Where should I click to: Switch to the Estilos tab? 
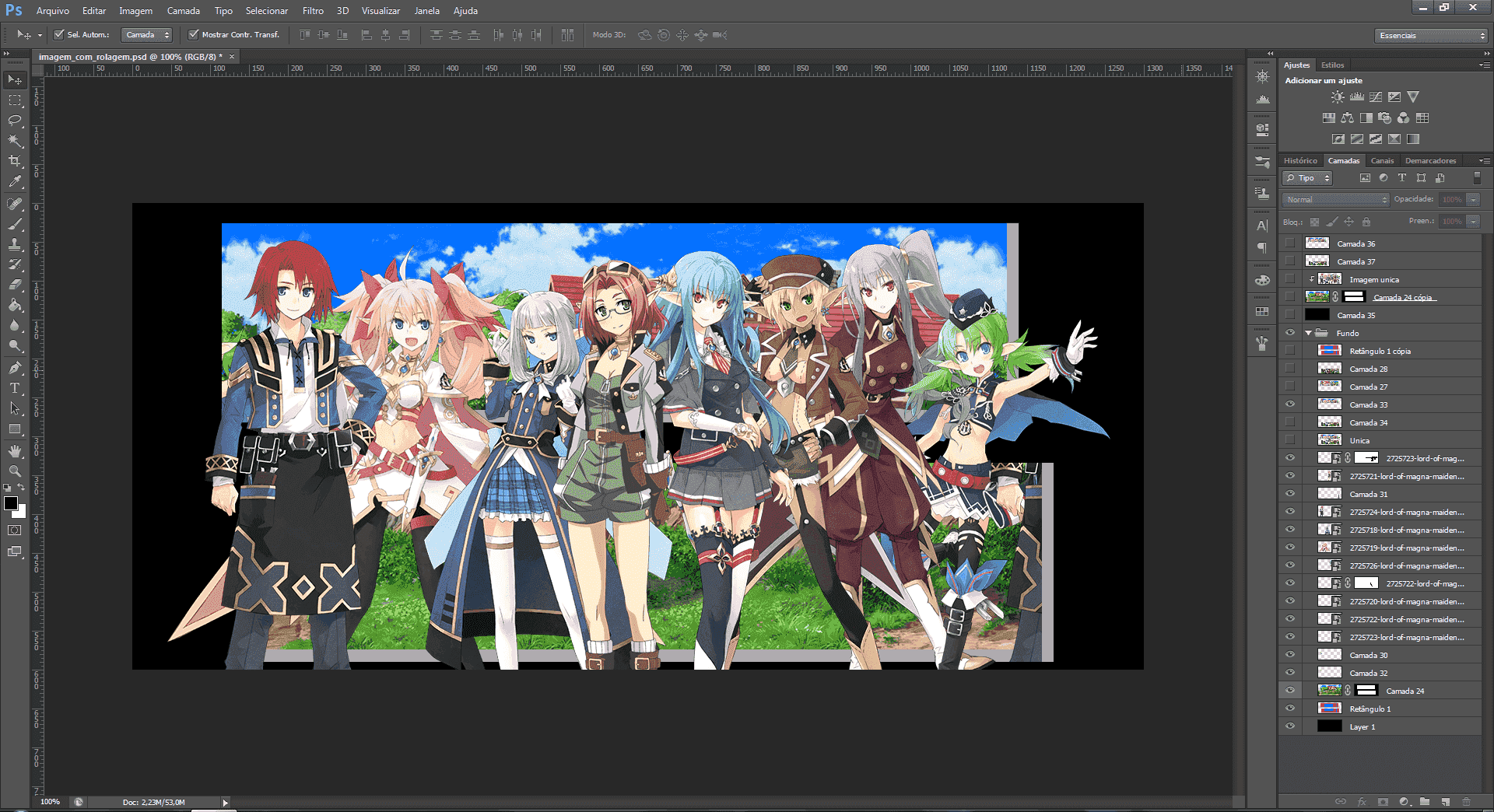point(1332,65)
